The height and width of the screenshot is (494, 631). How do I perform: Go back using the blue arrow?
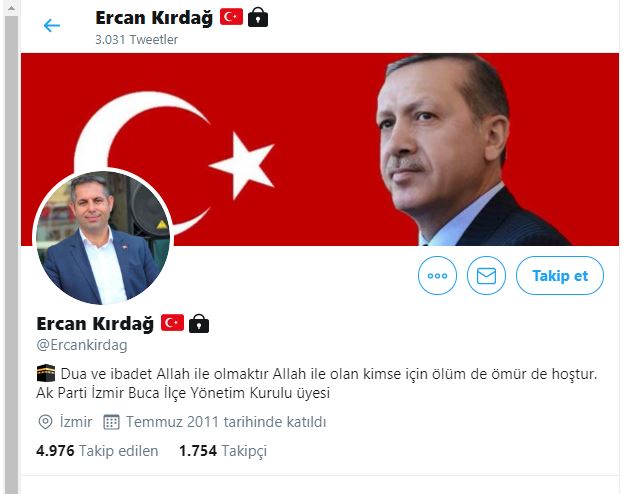click(52, 25)
